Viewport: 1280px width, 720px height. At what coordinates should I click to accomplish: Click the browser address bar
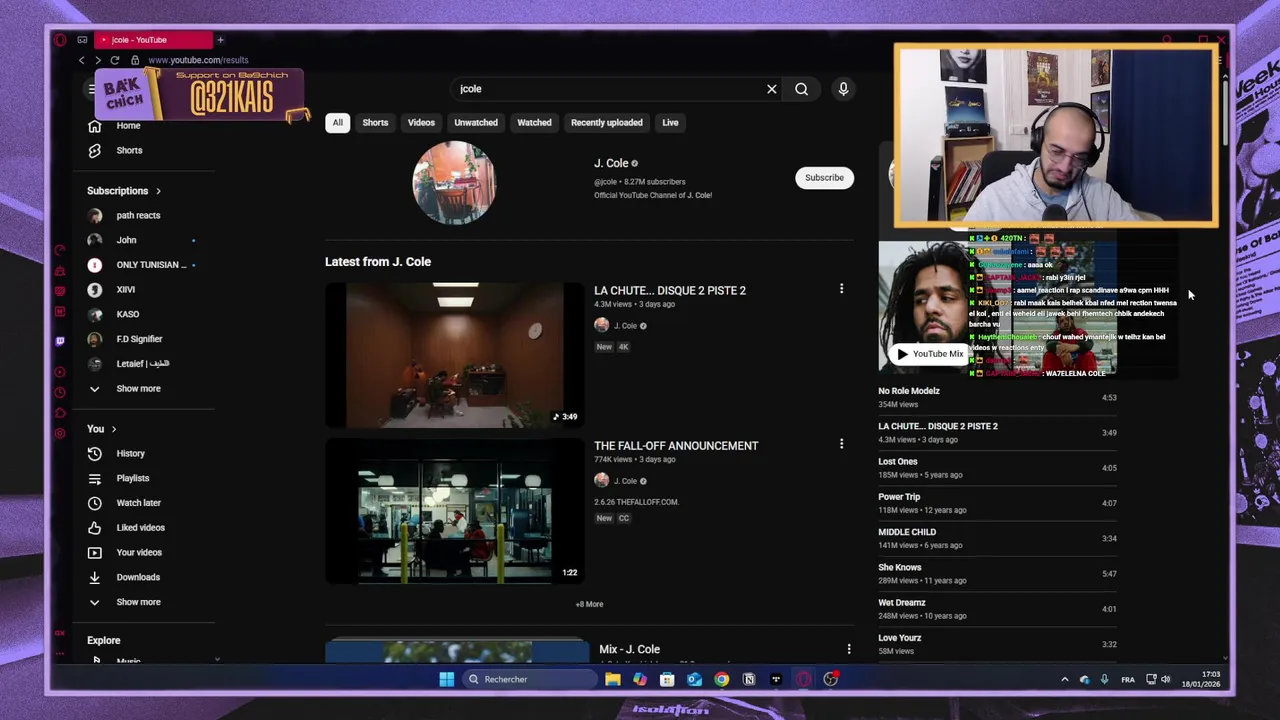click(198, 60)
